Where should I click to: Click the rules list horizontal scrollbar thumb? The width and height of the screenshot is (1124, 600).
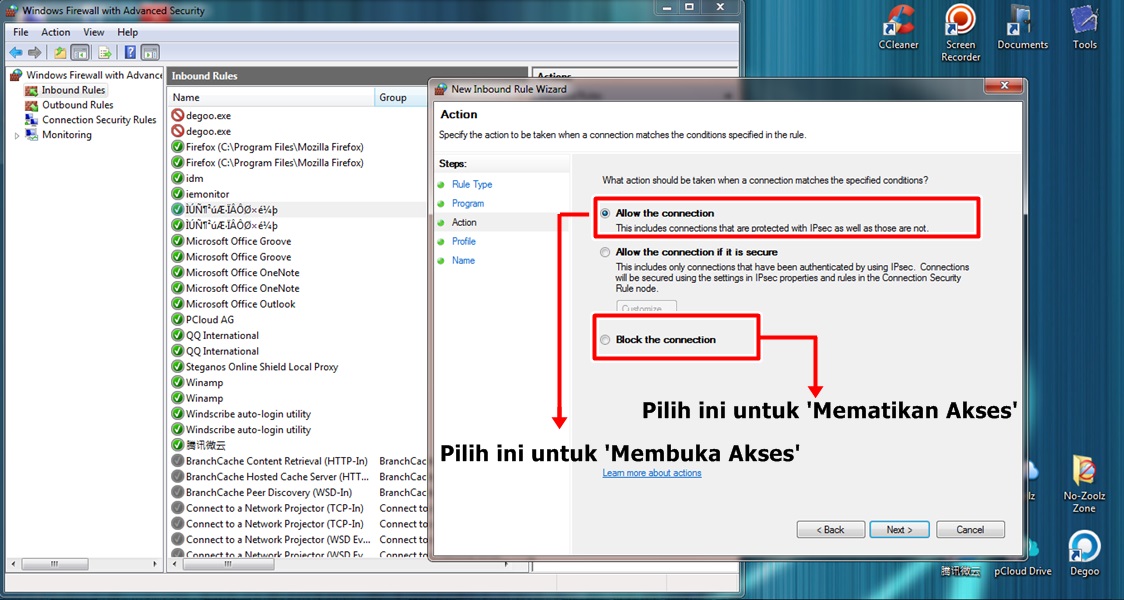pos(228,564)
